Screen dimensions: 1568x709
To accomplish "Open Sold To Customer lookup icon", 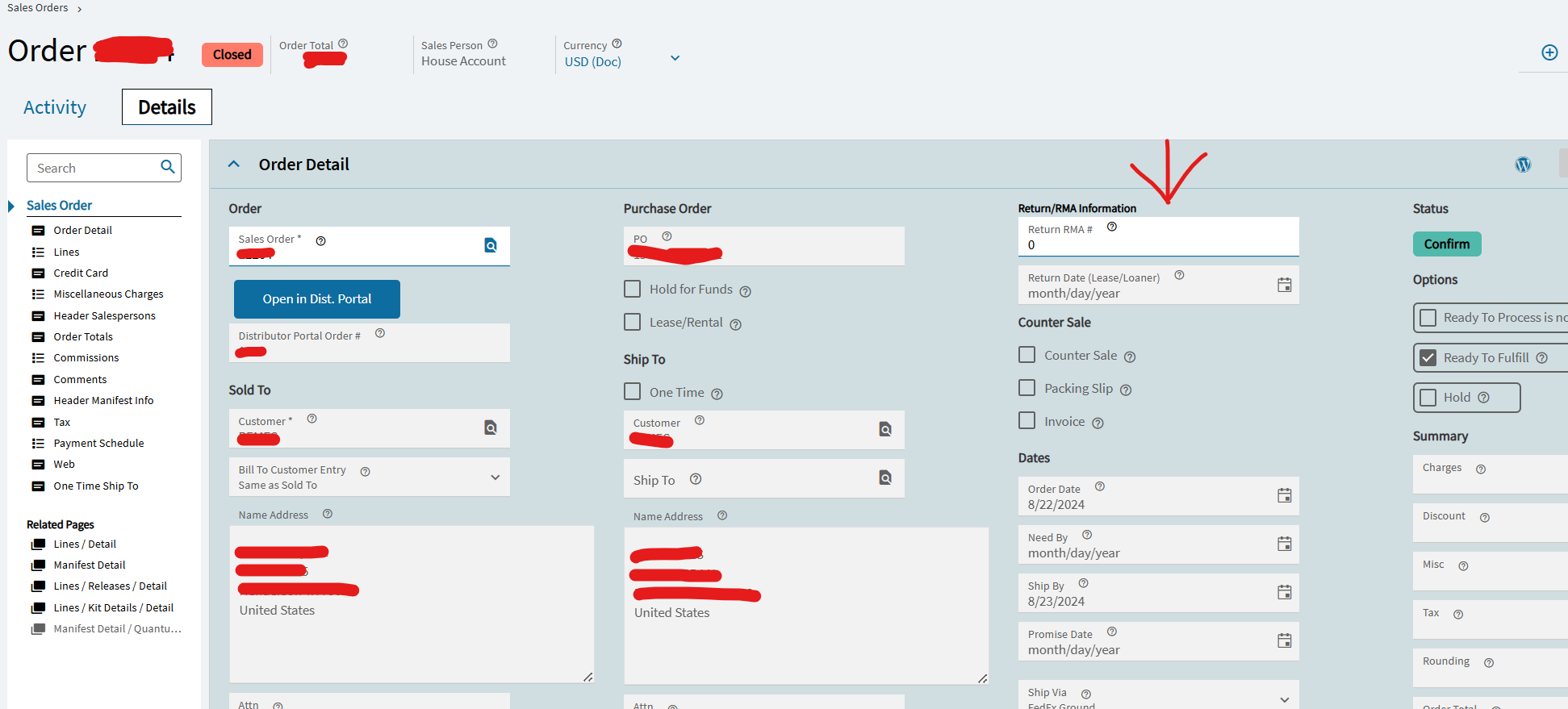I will (491, 427).
